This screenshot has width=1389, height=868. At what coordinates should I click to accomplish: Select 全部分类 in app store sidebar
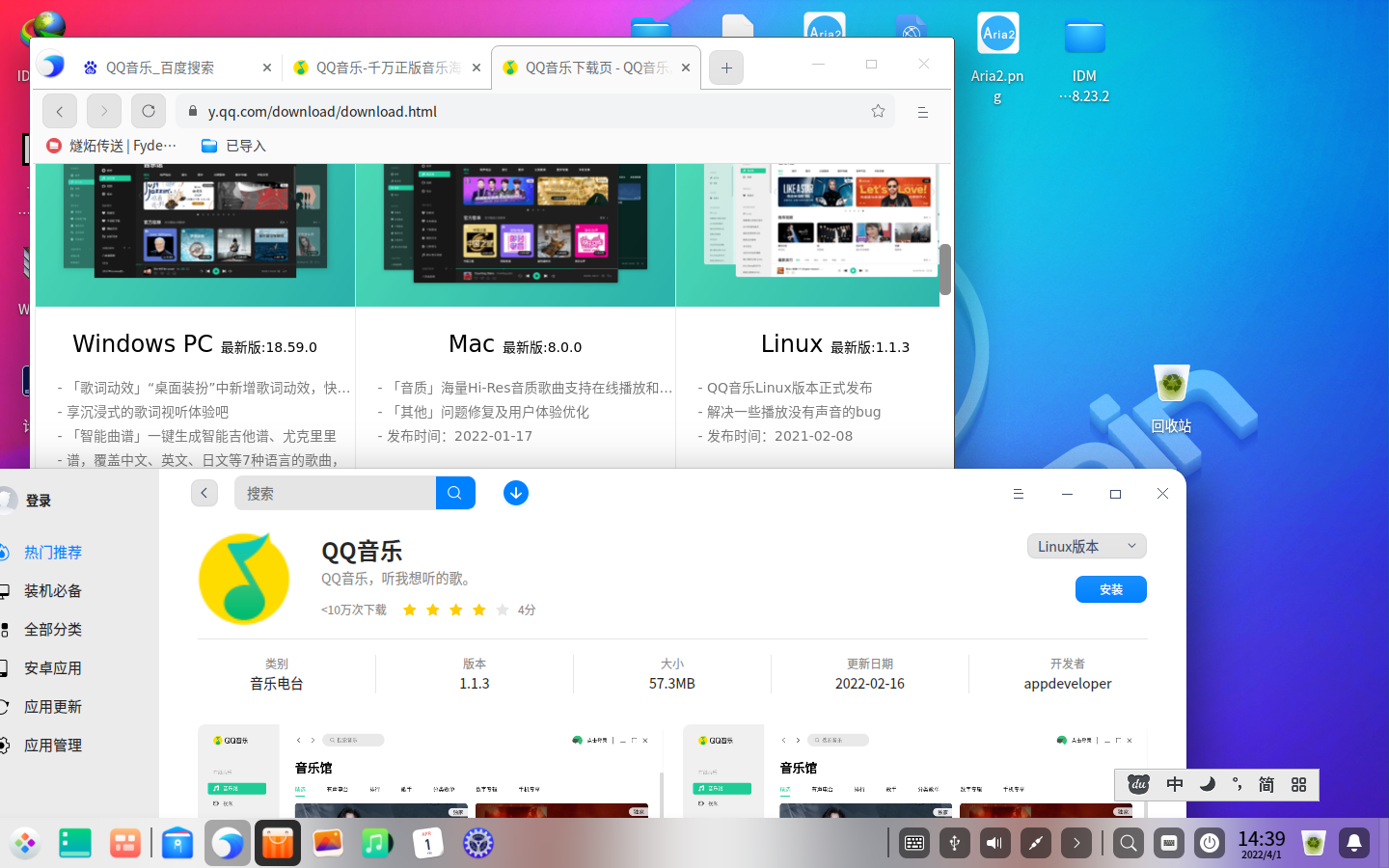53,630
